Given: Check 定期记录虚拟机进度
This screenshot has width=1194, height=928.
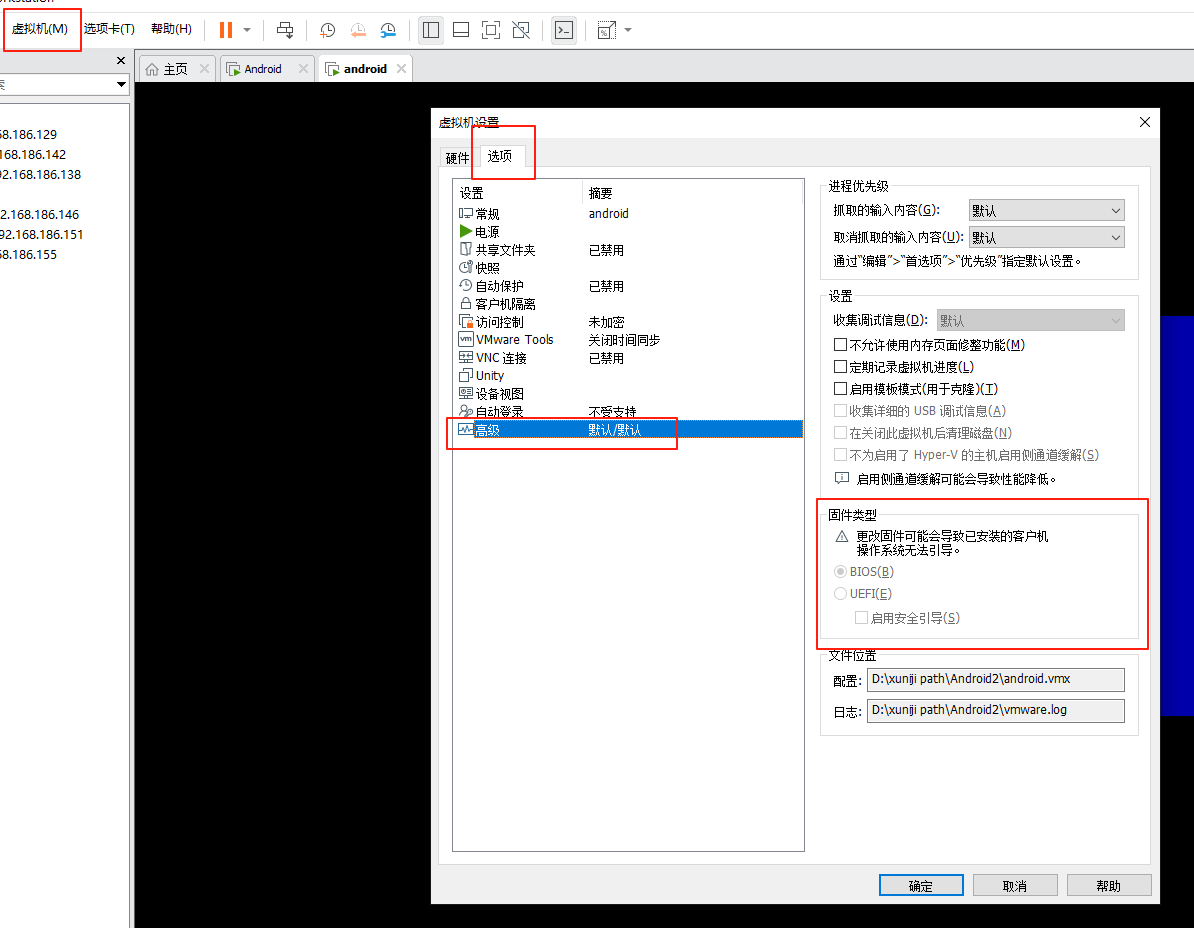Looking at the screenshot, I should (841, 367).
